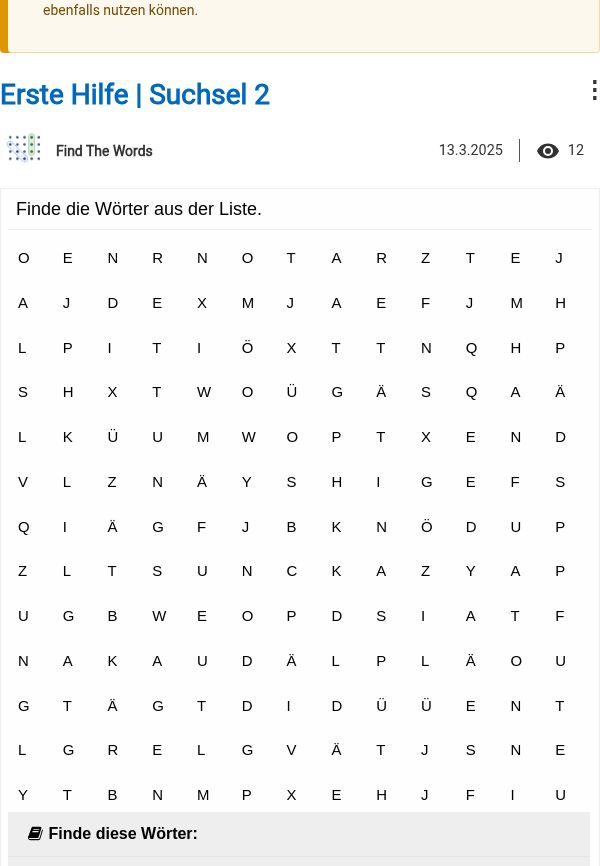The height and width of the screenshot is (866, 600).
Task: Click the view count number 12
Action: pyautogui.click(x=576, y=150)
